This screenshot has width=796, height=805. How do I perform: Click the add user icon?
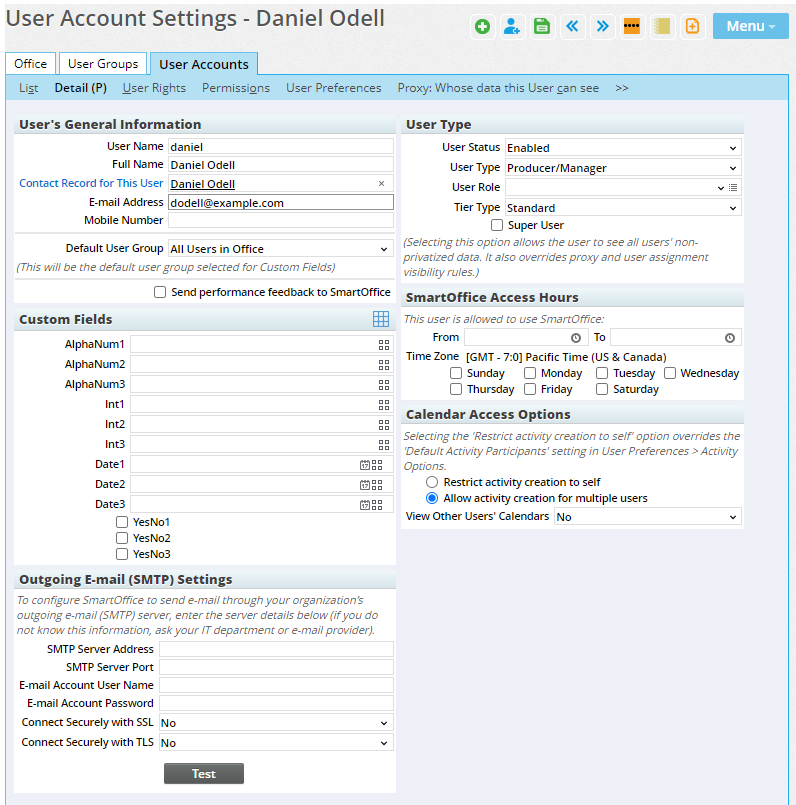(512, 27)
